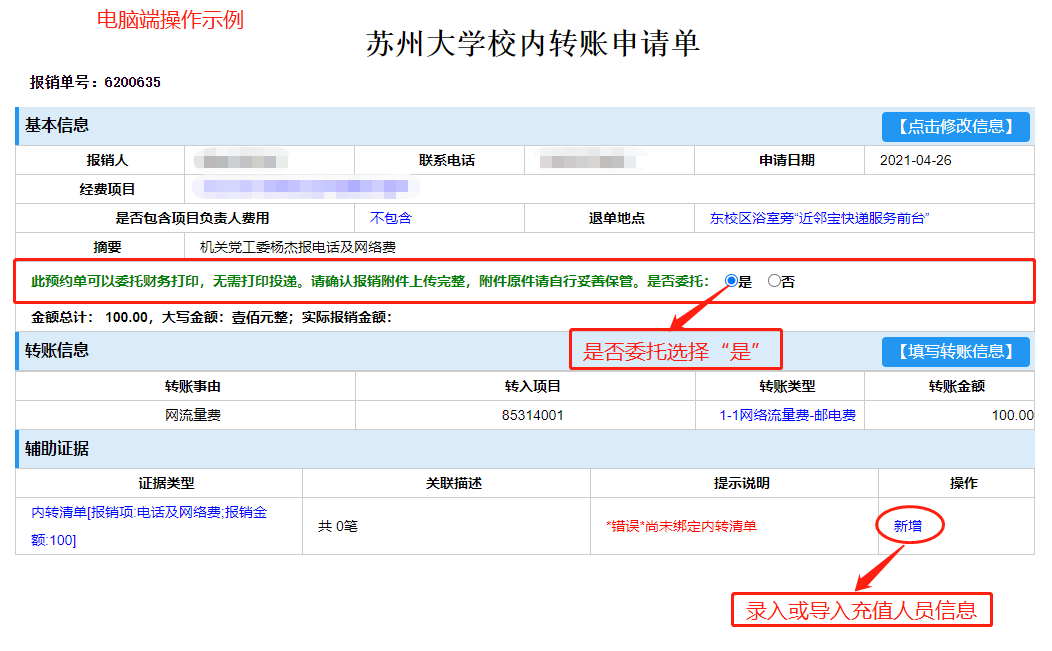Click the 网流量费 transfer reason cell

[193, 415]
